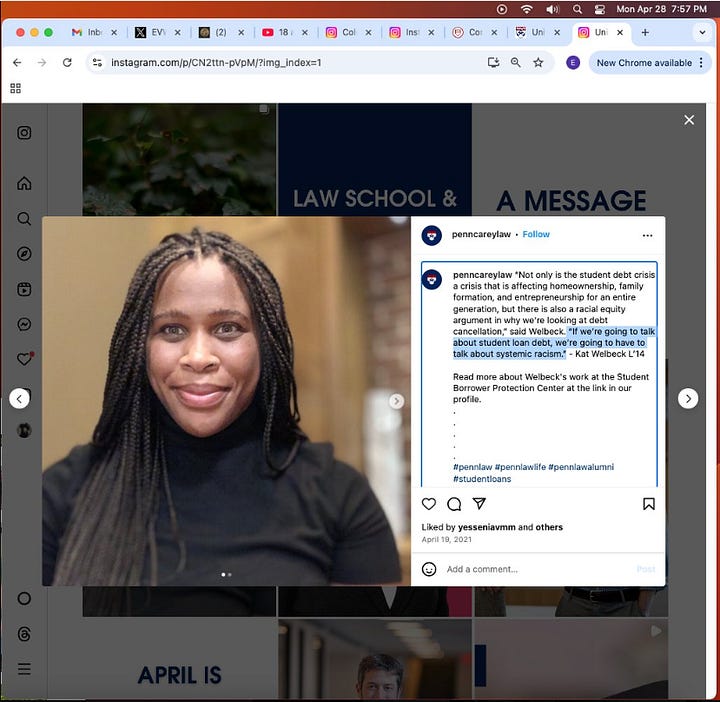Screen dimensions: 720x702
Task: Open penncareylaw profile from header username
Action: (481, 234)
